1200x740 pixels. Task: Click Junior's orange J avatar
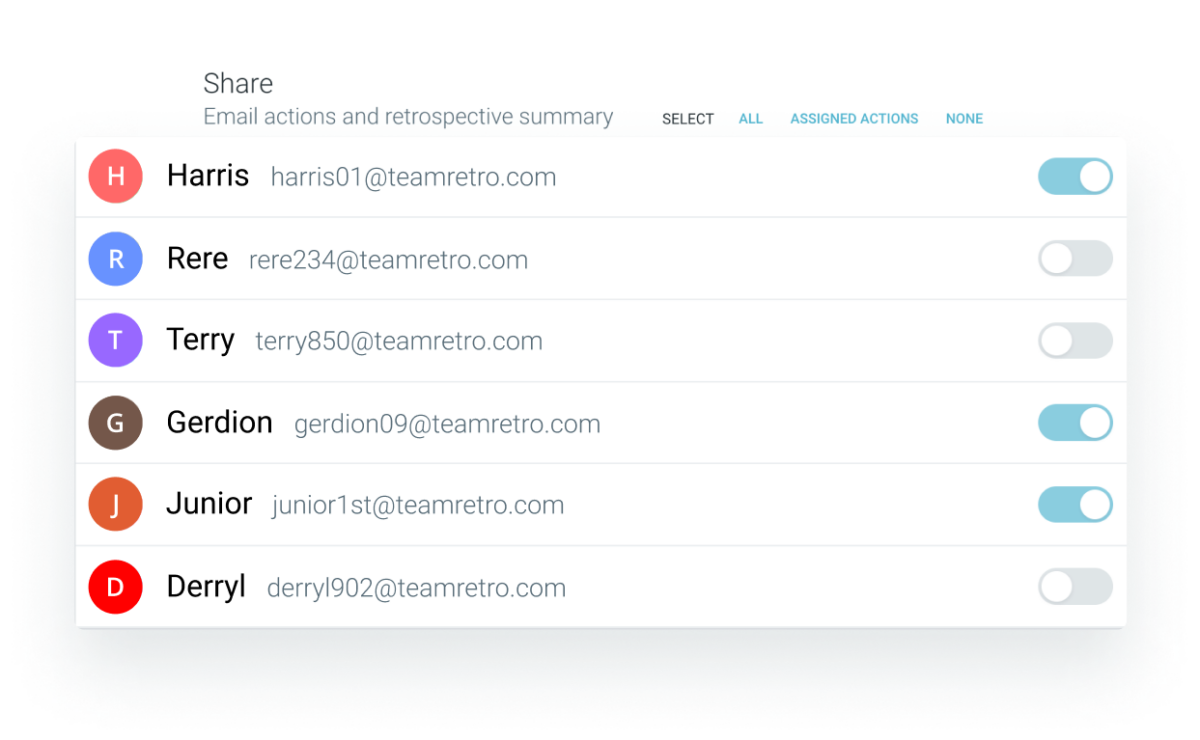click(116, 504)
